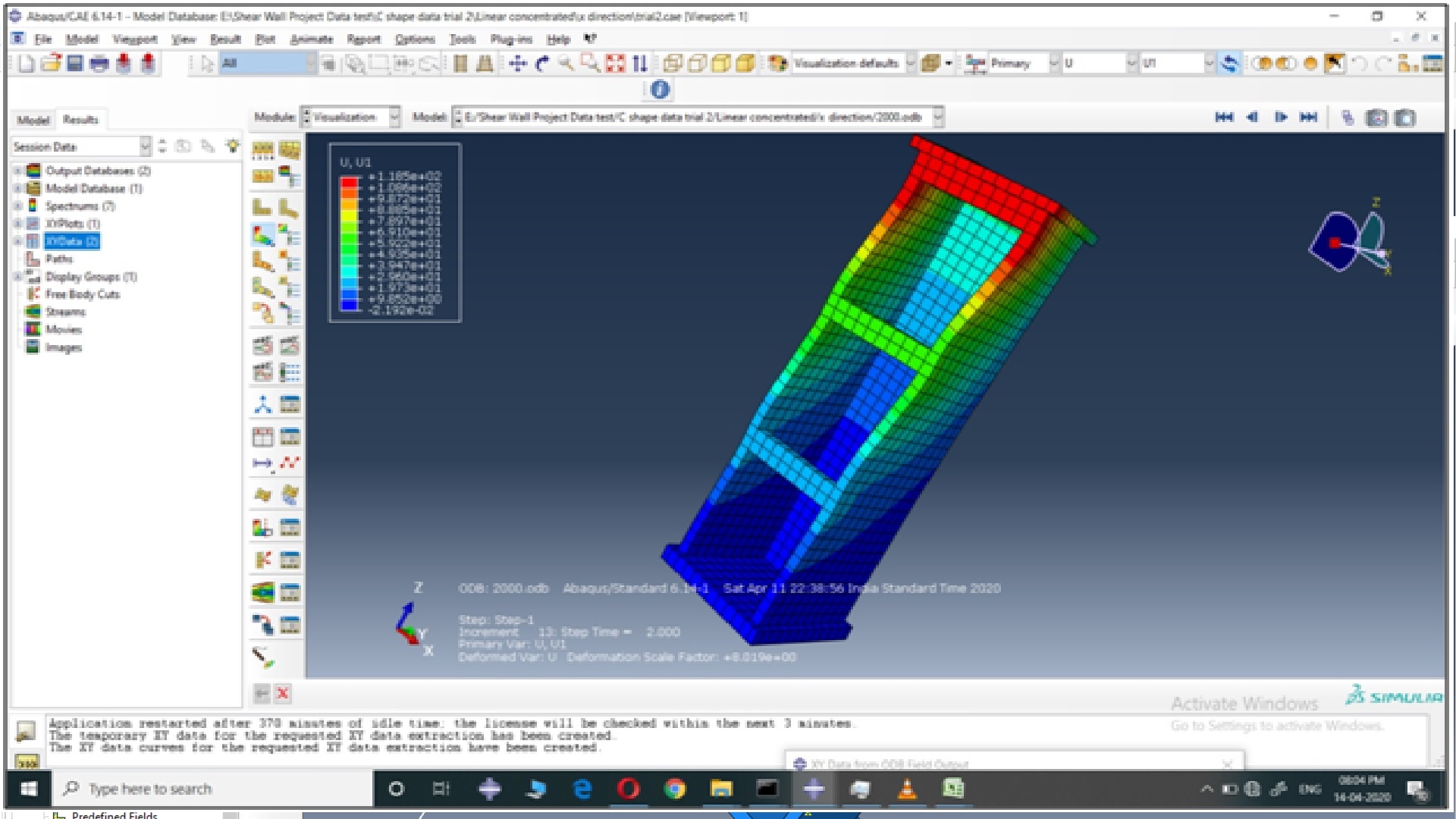Switch to the Model tab
This screenshot has height=819, width=1456.
(x=33, y=120)
